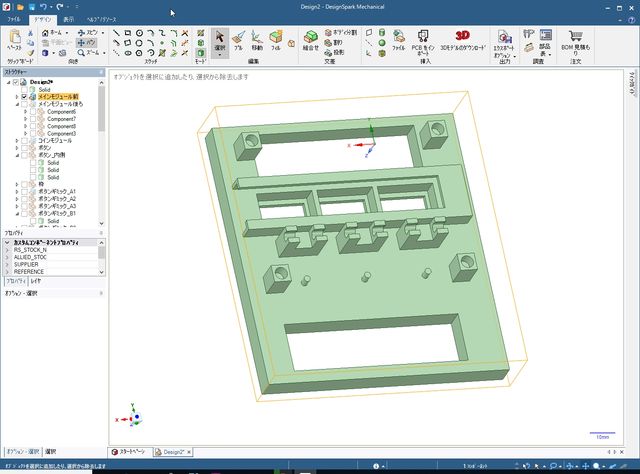Expand the RS_STOCK_N property row
640x474 pixels.
pyautogui.click(x=7, y=250)
